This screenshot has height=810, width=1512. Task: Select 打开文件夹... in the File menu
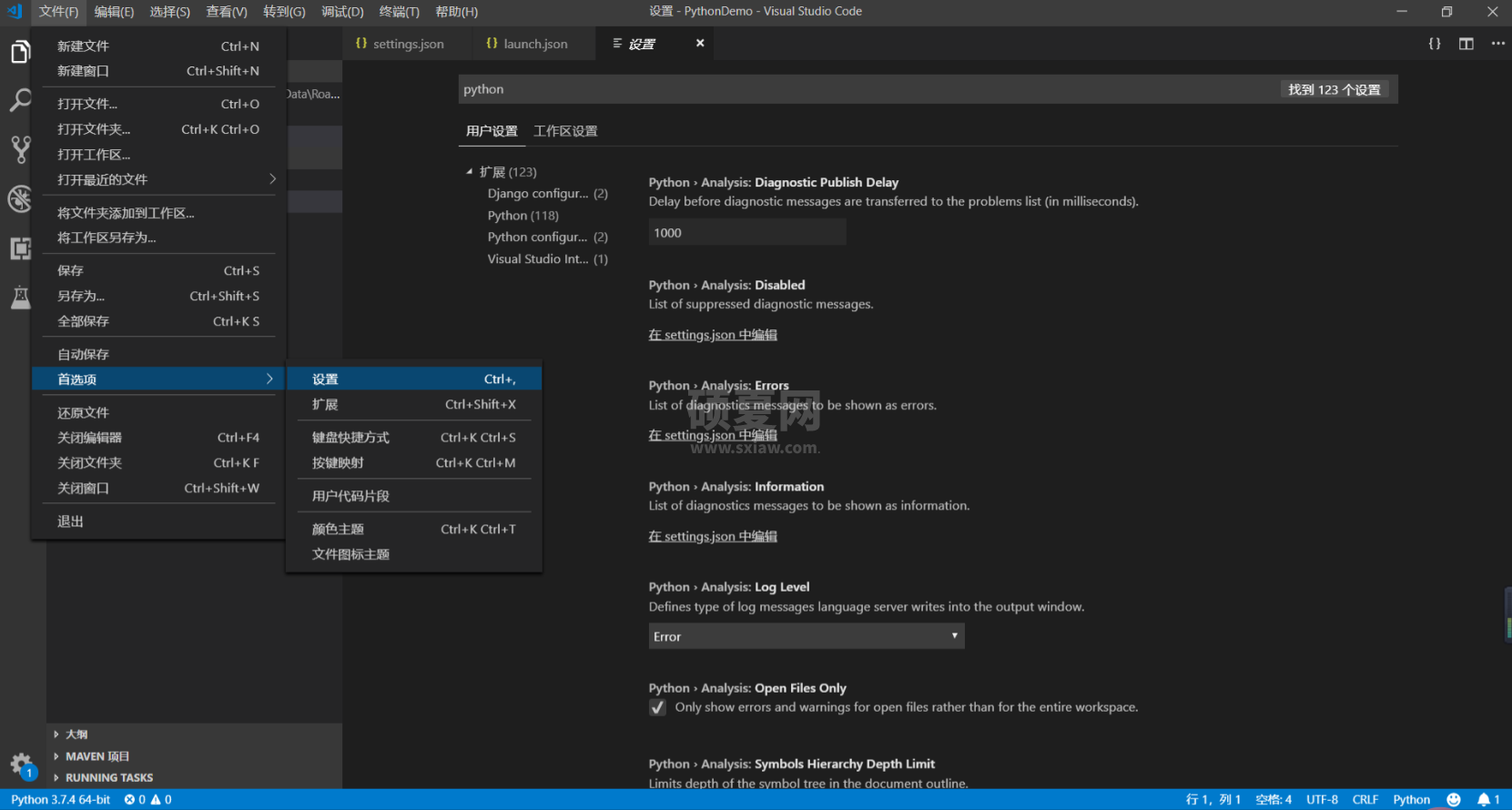pos(158,129)
